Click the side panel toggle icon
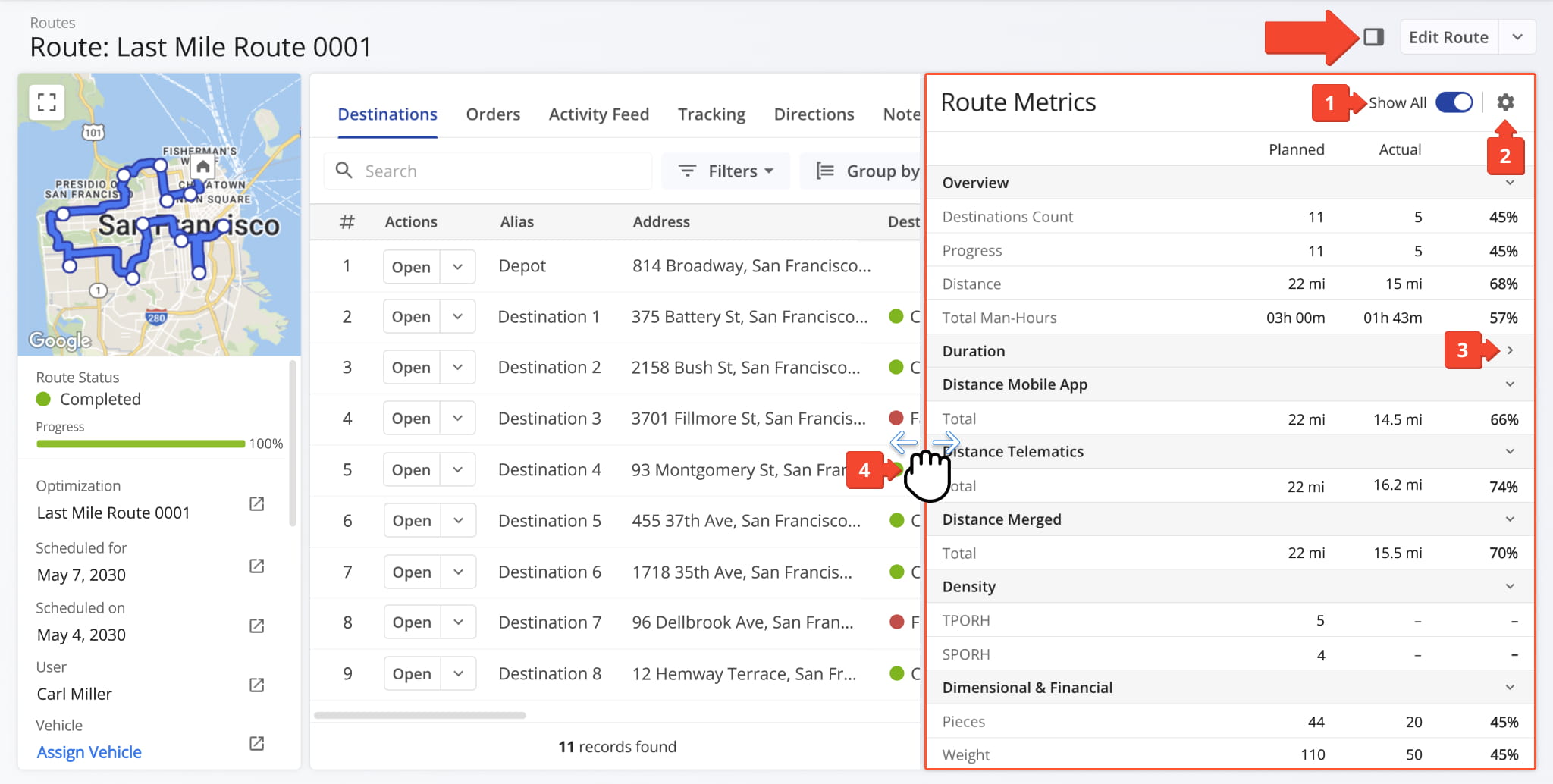Image resolution: width=1553 pixels, height=784 pixels. point(1373,37)
